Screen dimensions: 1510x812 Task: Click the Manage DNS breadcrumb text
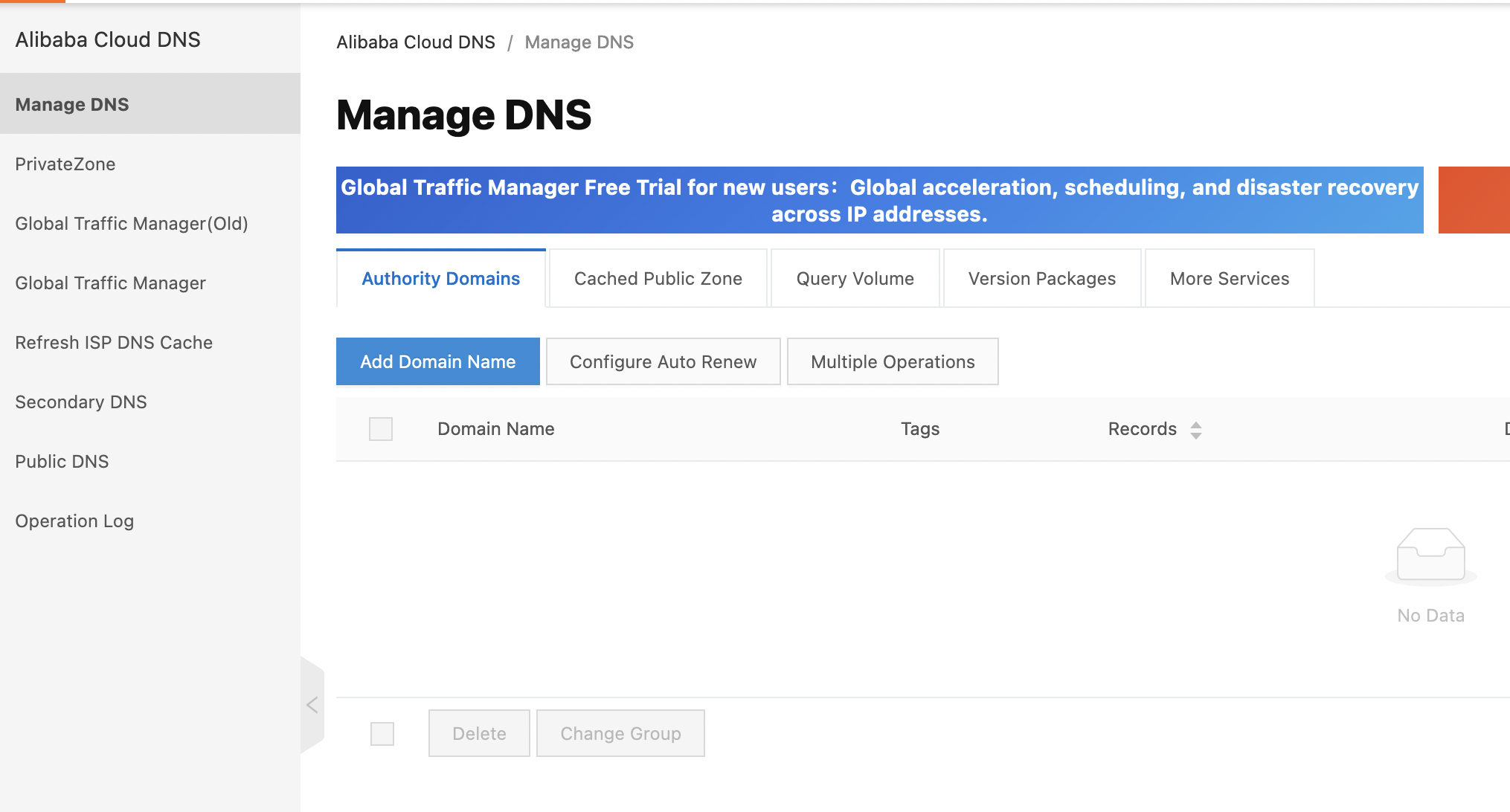coord(579,42)
